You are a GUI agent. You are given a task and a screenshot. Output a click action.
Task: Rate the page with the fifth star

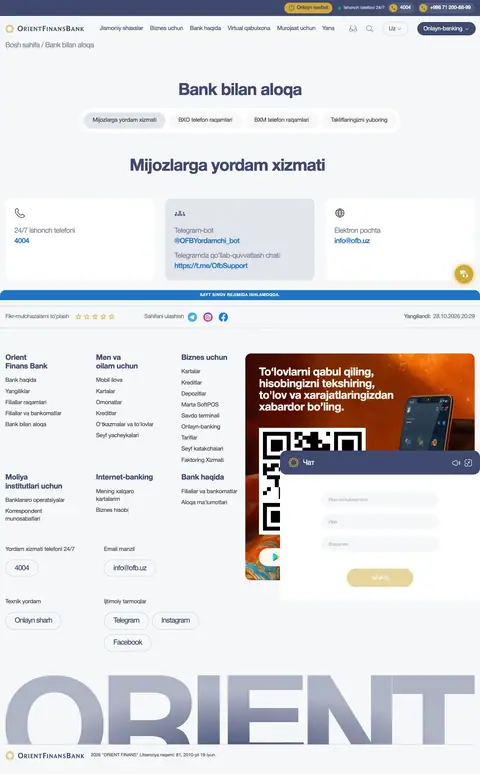pyautogui.click(x=112, y=317)
